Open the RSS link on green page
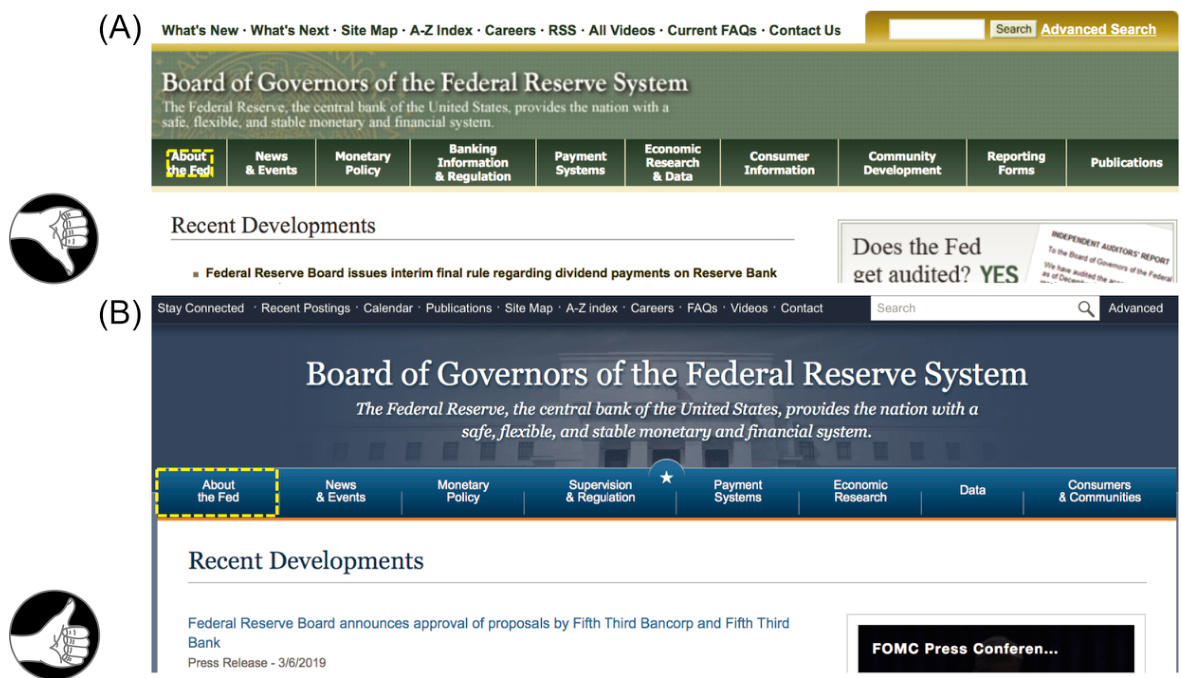This screenshot has width=1182, height=678. pyautogui.click(x=562, y=31)
